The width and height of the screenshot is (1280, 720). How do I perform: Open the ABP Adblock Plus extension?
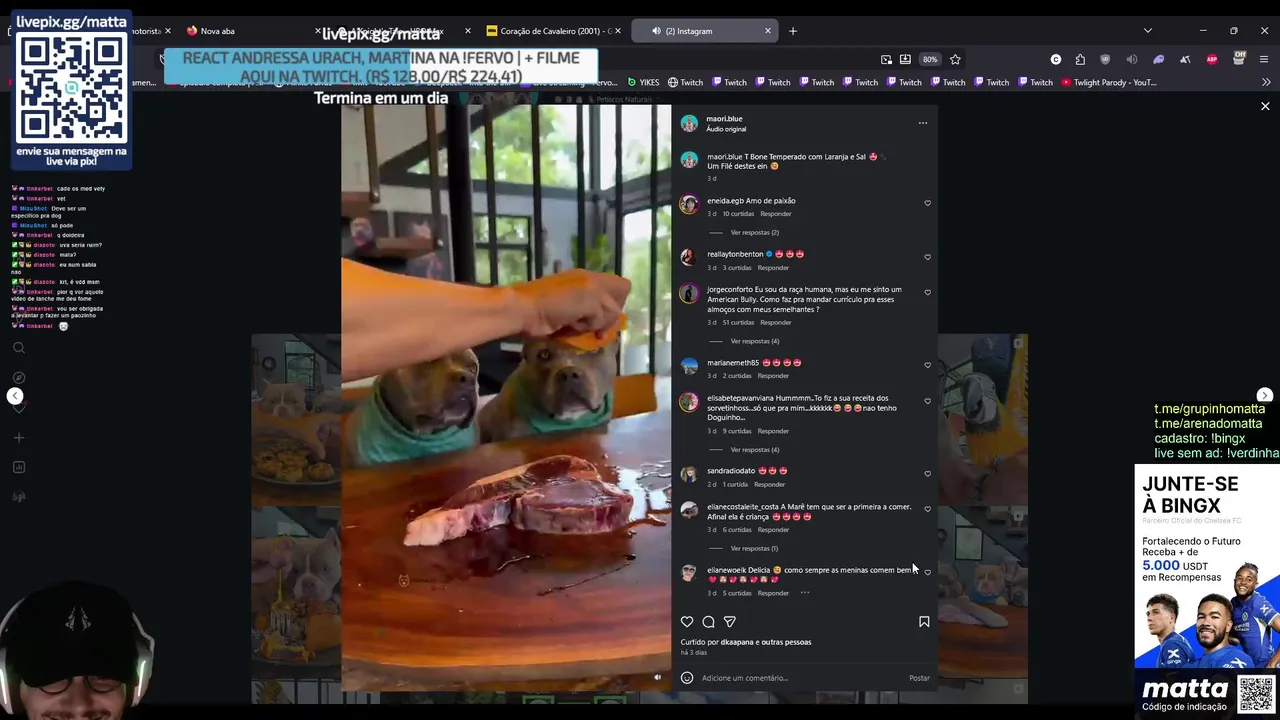pos(1212,59)
